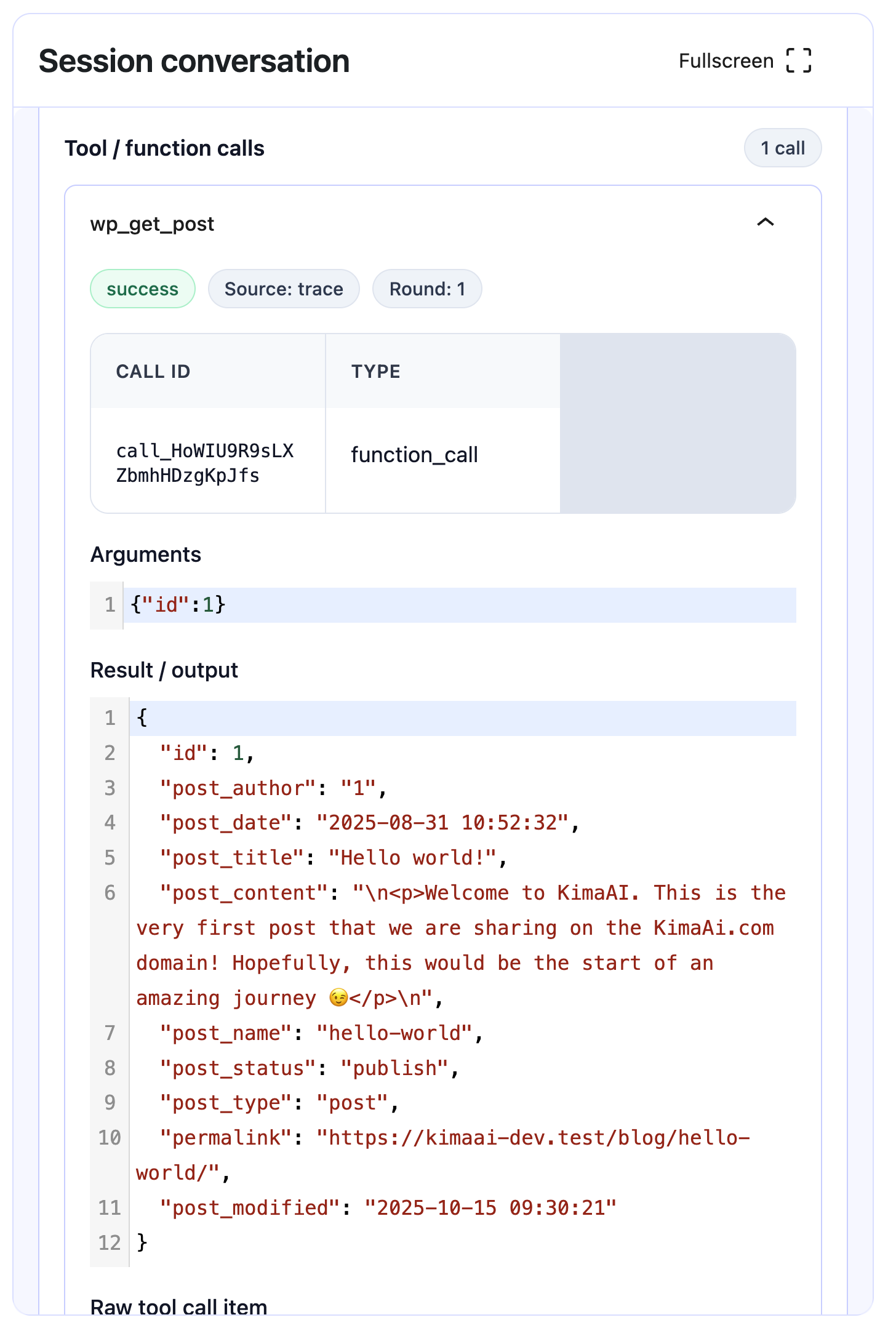The height and width of the screenshot is (1328, 896).
Task: Select the post_title line in result output
Action: 332,858
